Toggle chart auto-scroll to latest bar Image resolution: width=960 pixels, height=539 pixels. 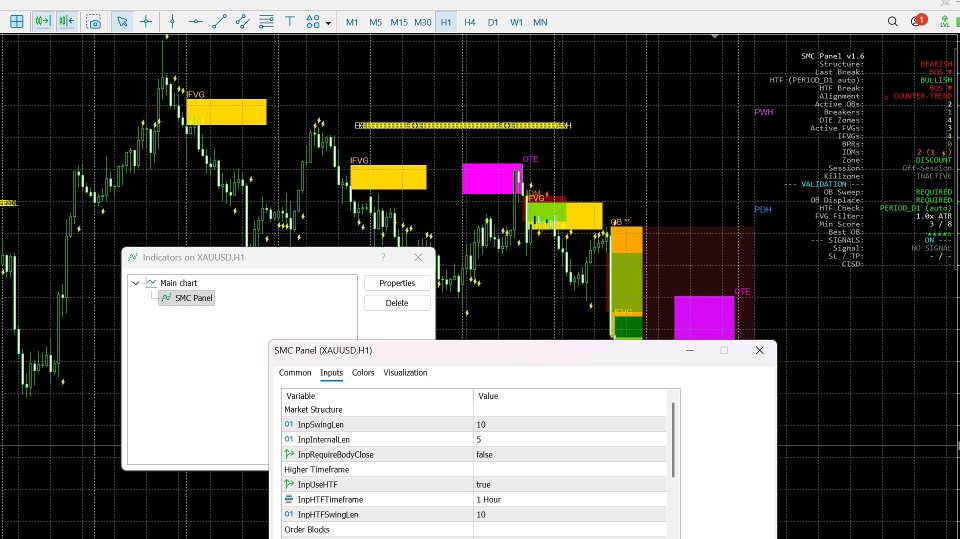[x=42, y=22]
